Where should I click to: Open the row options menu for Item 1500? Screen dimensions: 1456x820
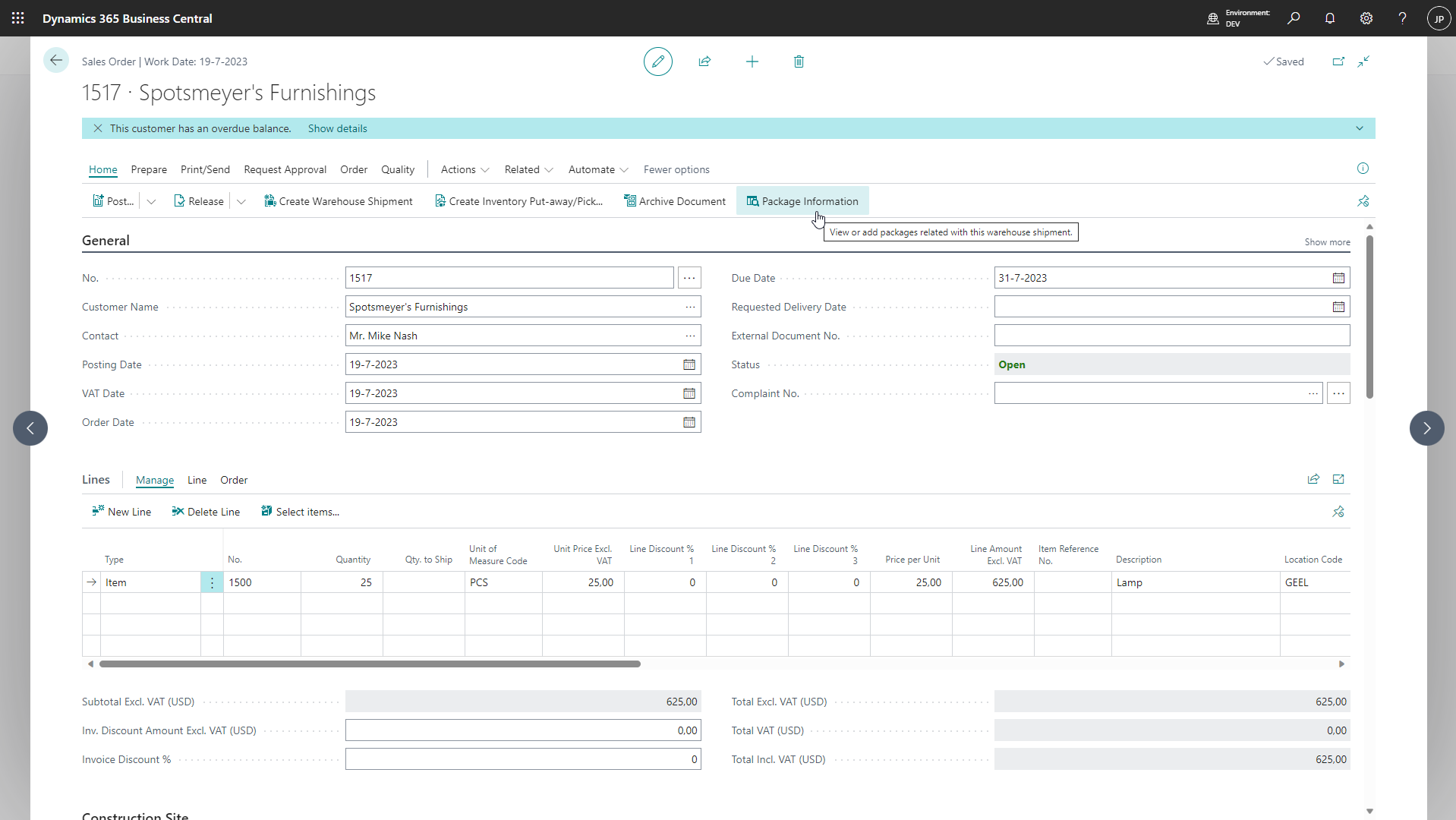(212, 582)
